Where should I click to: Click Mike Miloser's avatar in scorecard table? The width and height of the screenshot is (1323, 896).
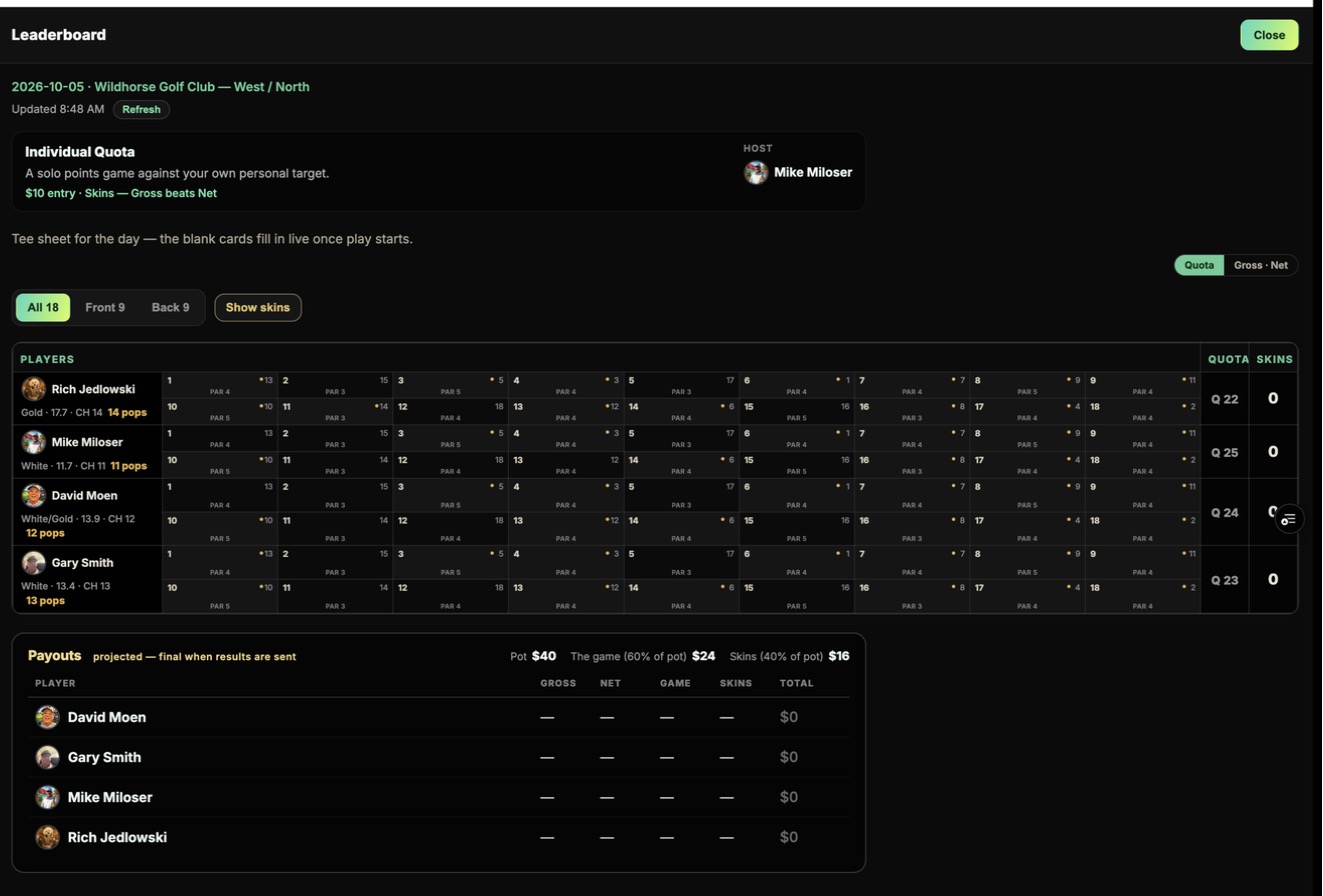pyautogui.click(x=34, y=442)
